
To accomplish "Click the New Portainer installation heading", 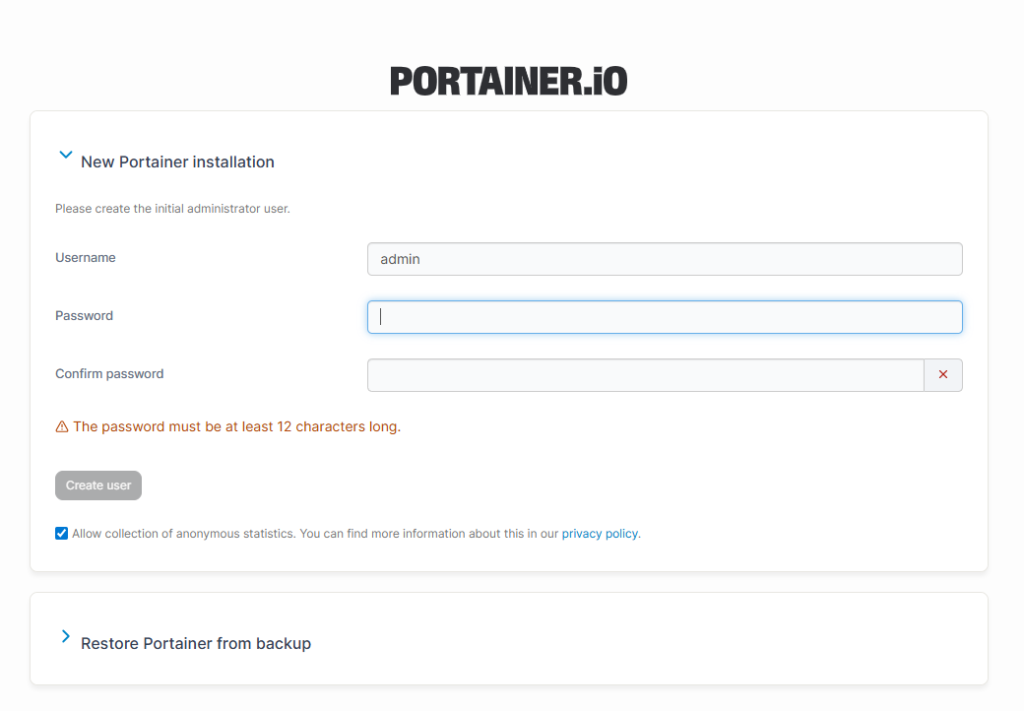I will [177, 162].
